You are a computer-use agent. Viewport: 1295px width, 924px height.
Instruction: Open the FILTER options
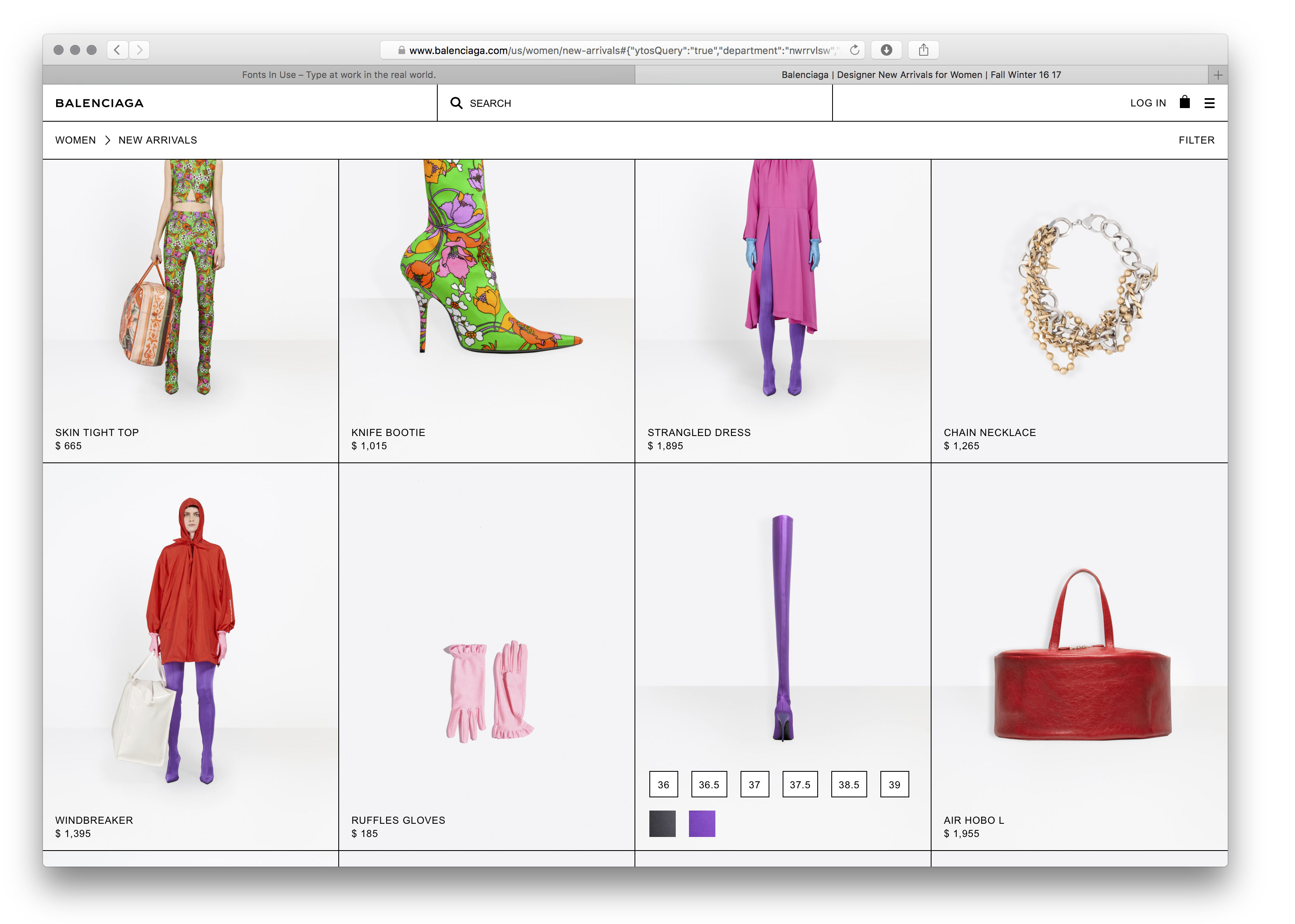[1196, 140]
